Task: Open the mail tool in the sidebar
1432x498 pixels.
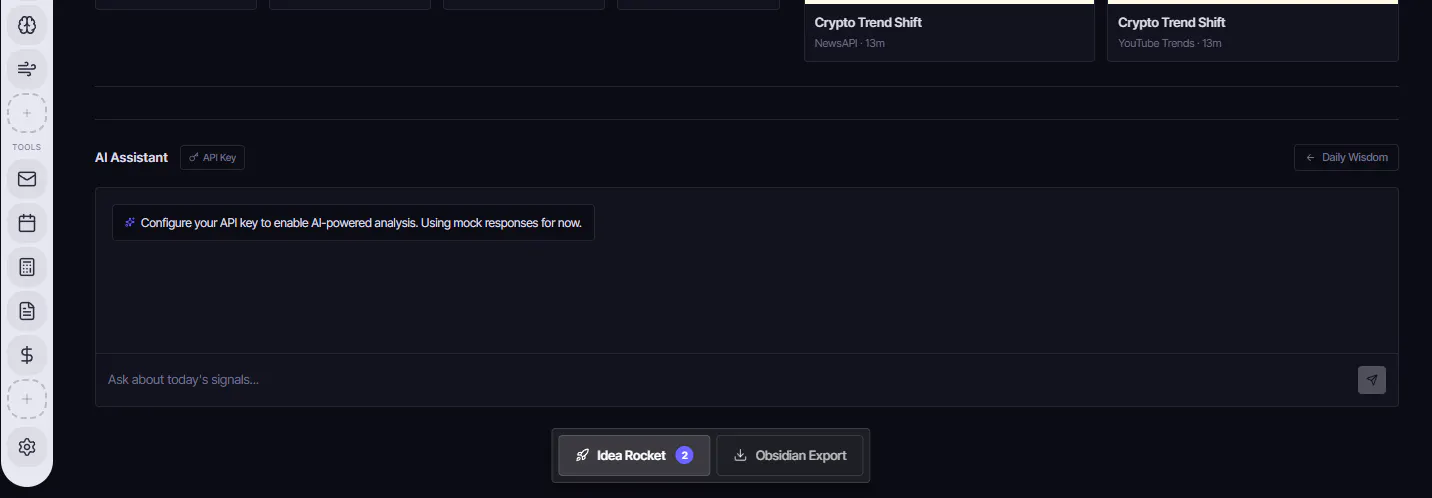Action: tap(27, 179)
